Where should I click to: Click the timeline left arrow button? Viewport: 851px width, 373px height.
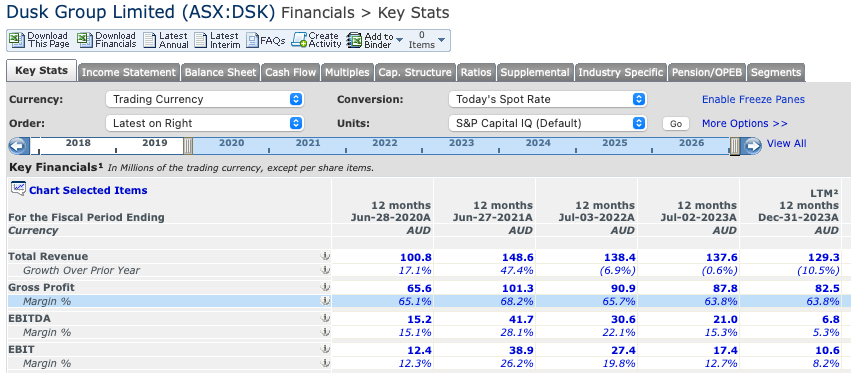click(x=18, y=146)
